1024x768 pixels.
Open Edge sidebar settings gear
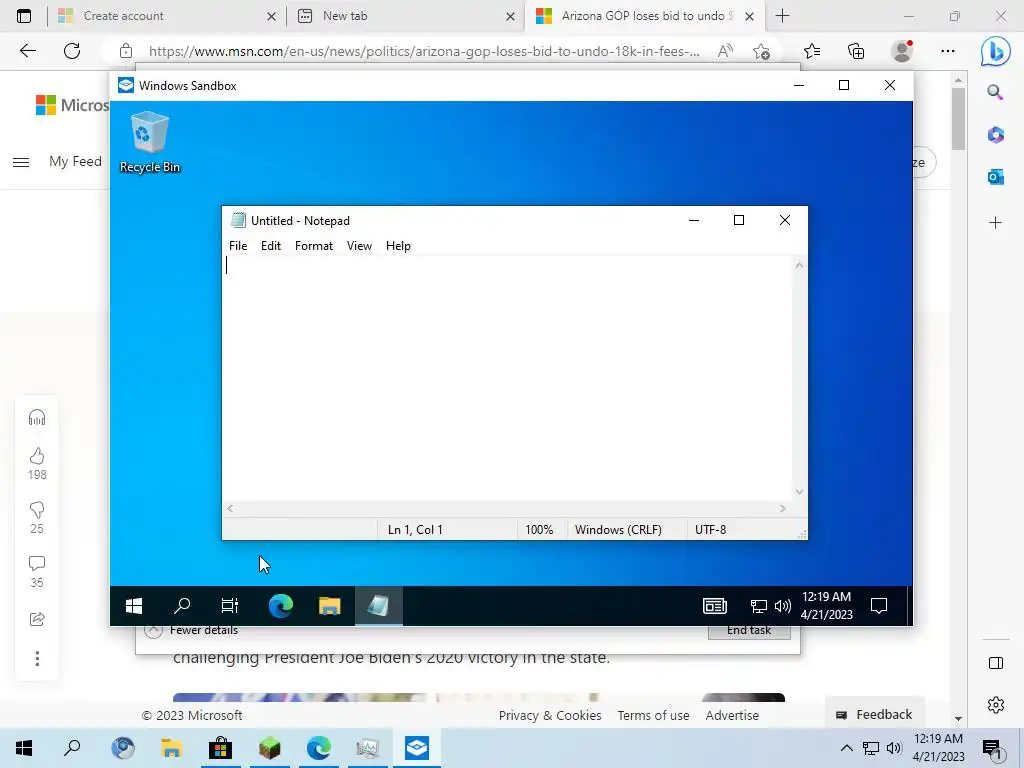(995, 705)
